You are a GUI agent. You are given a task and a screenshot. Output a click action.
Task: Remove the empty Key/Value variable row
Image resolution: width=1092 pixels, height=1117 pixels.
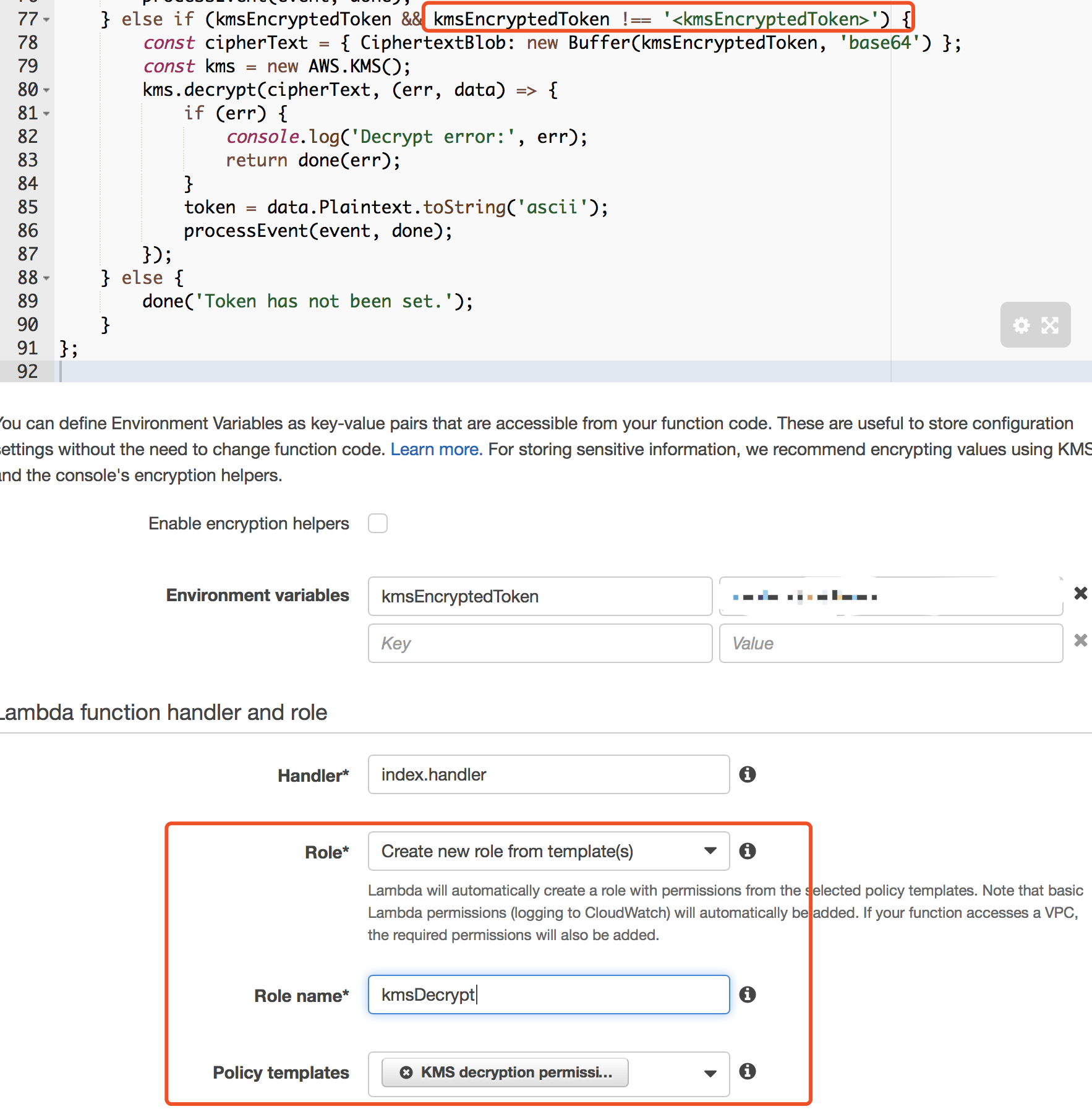[1080, 641]
